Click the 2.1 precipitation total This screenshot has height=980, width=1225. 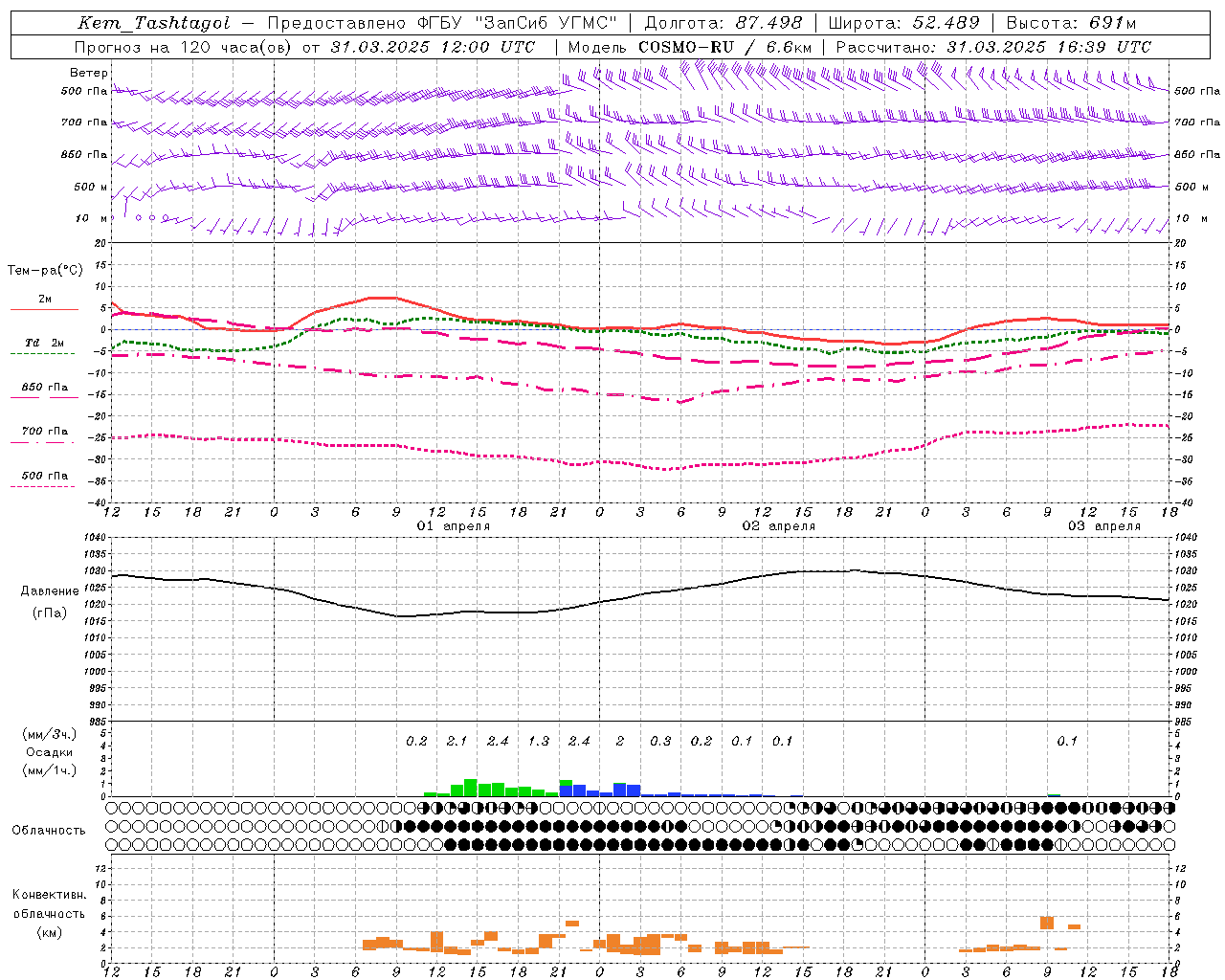click(457, 741)
